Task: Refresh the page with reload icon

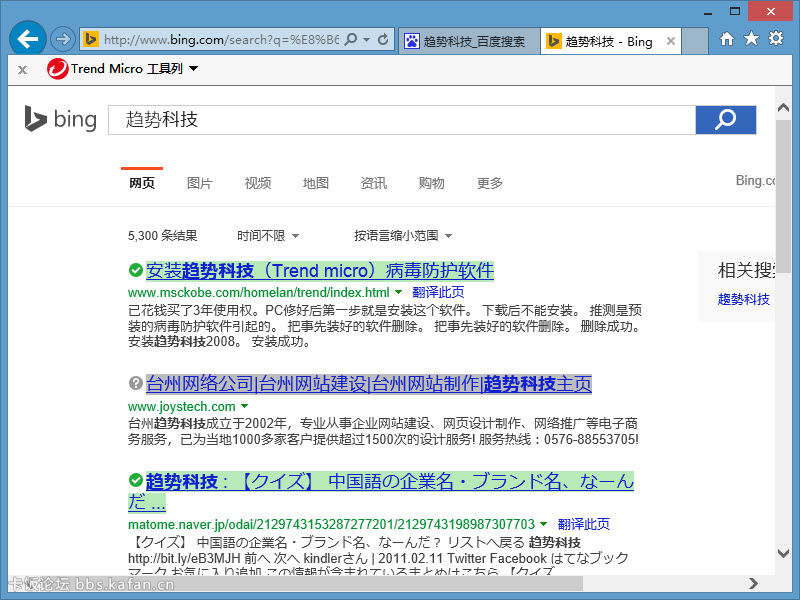Action: [383, 39]
